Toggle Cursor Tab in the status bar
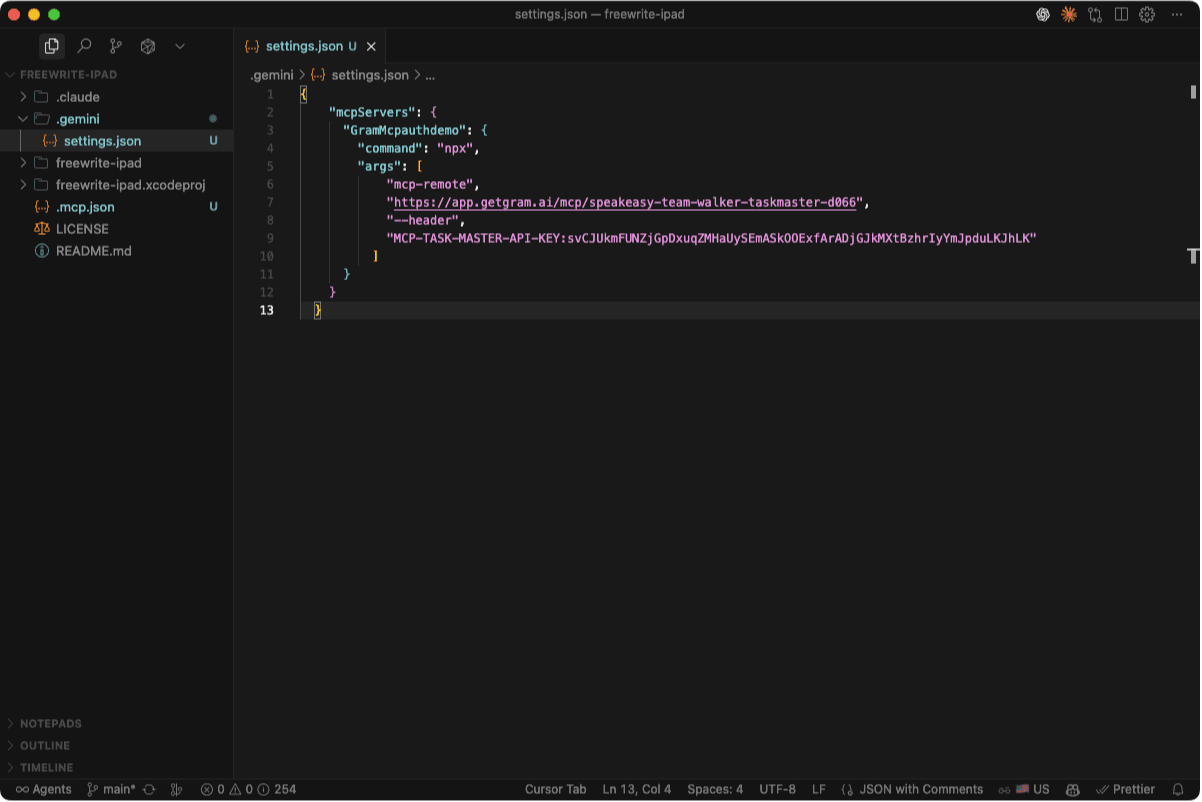The image size is (1202, 802). [x=556, y=789]
